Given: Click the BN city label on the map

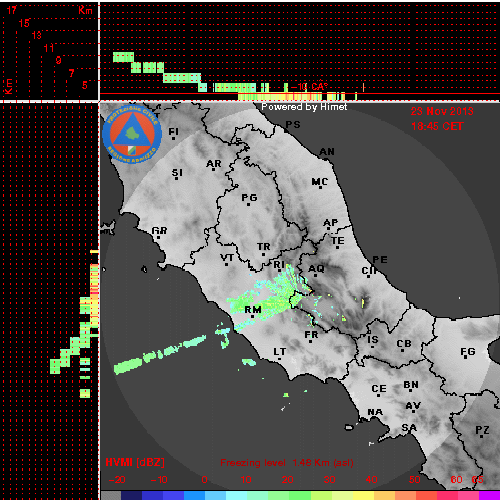Looking at the screenshot, I should pyautogui.click(x=411, y=385).
